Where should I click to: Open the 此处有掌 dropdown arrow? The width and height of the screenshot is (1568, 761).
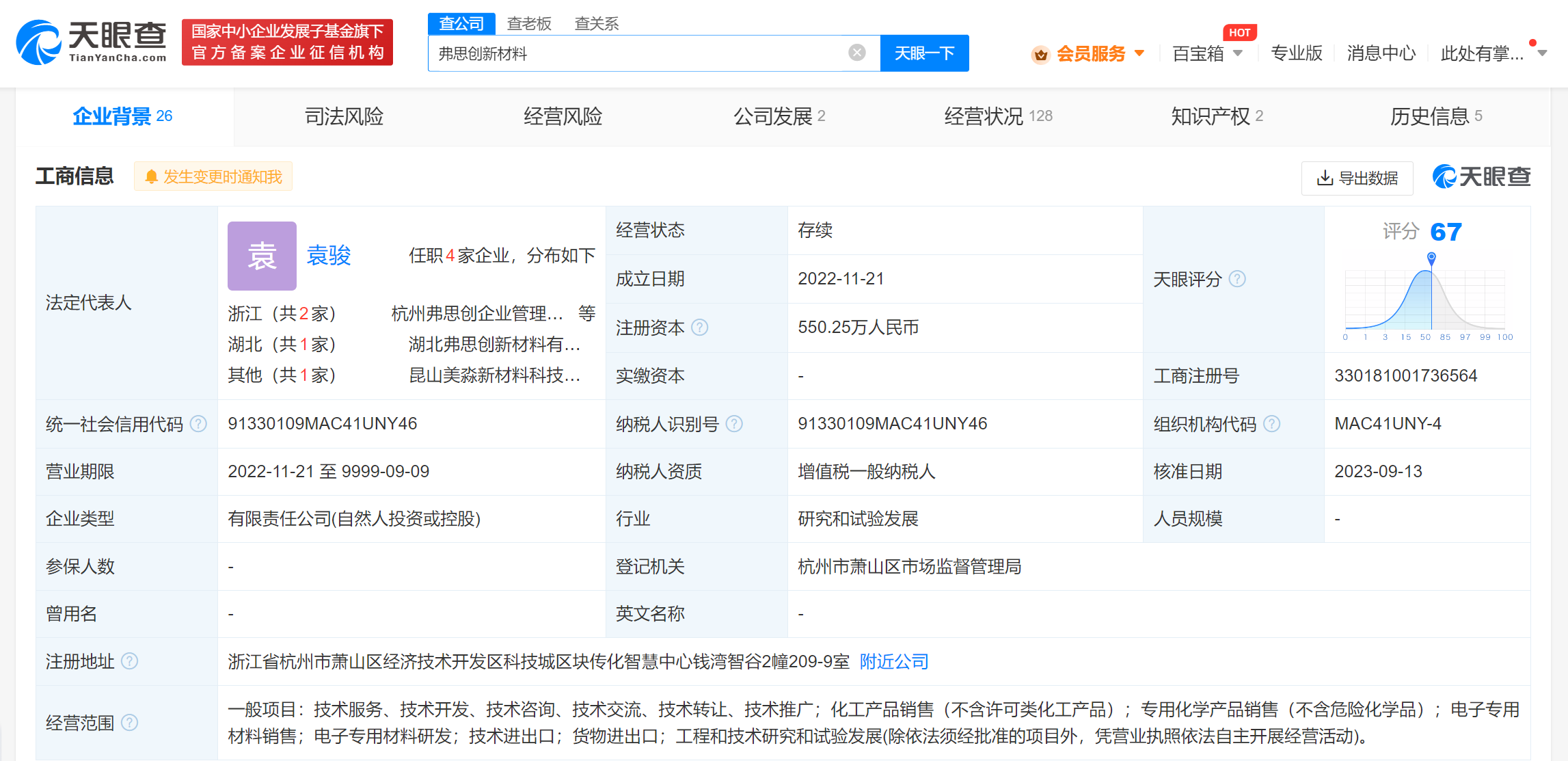pyautogui.click(x=1542, y=53)
